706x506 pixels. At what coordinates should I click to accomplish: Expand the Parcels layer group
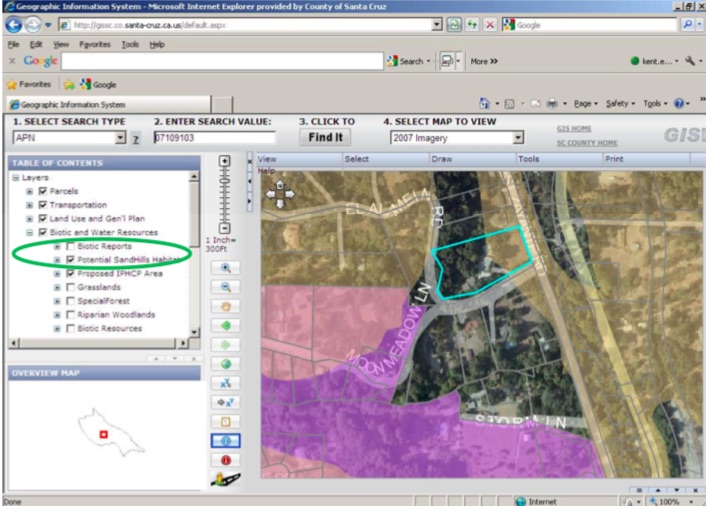pos(29,191)
